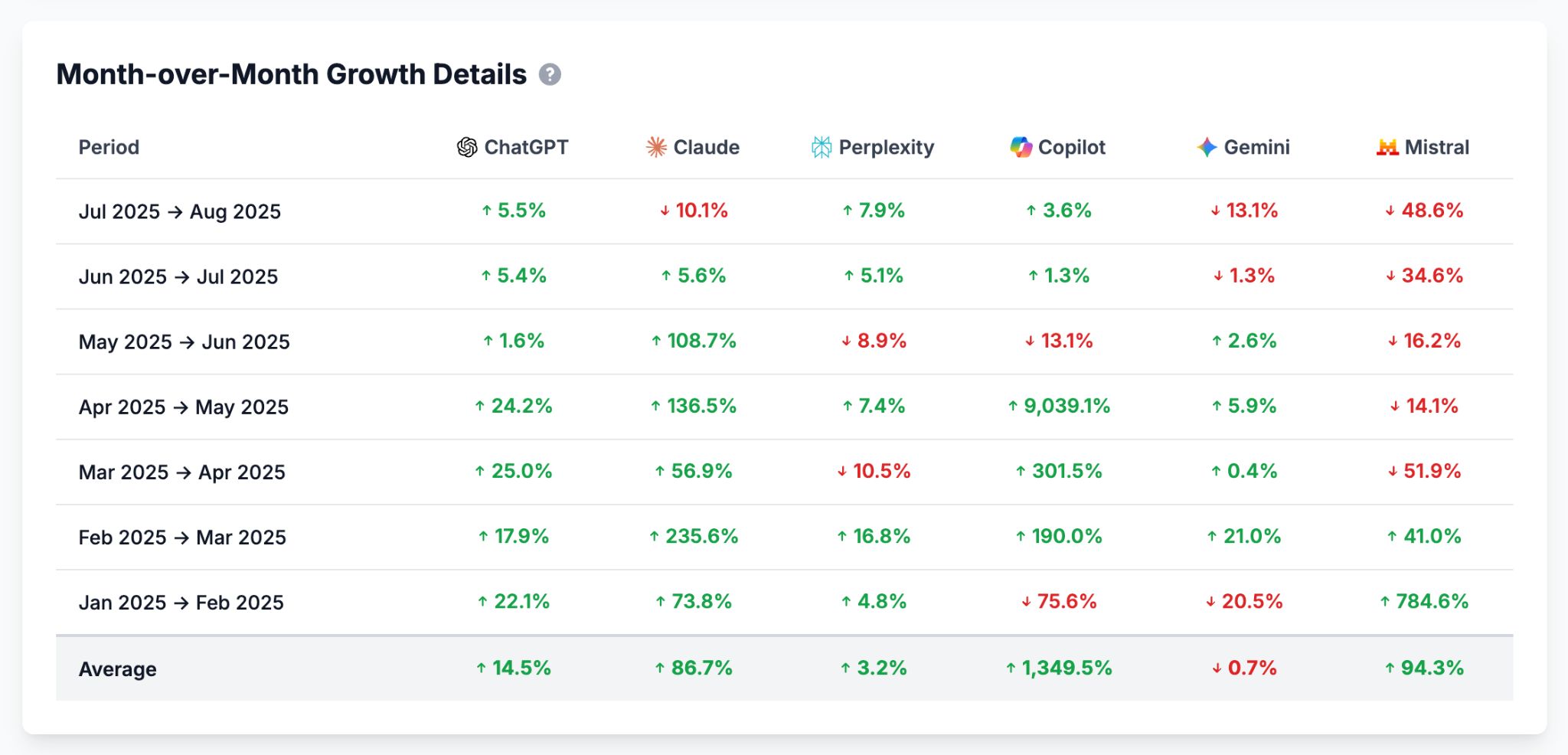Select the Jul 2025 to Aug 2025 row

[x=179, y=211]
